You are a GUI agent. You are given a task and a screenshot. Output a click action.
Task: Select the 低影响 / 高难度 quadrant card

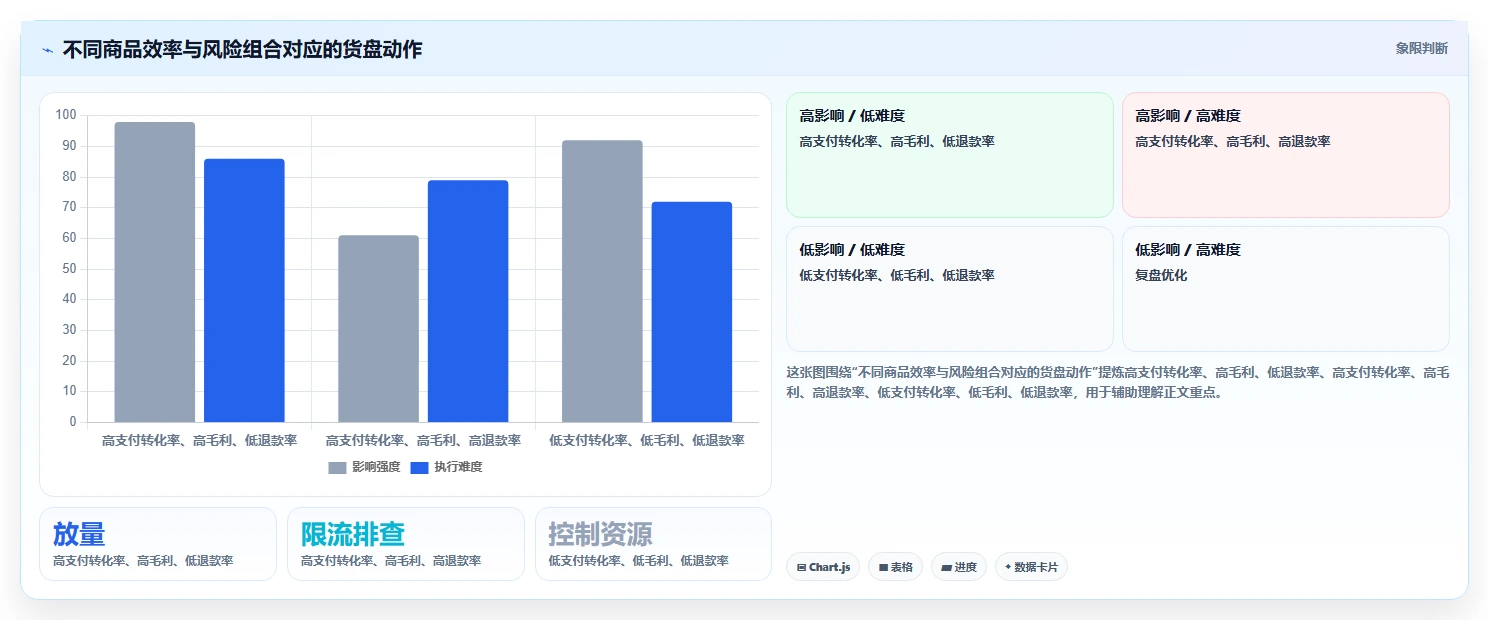coord(1286,289)
